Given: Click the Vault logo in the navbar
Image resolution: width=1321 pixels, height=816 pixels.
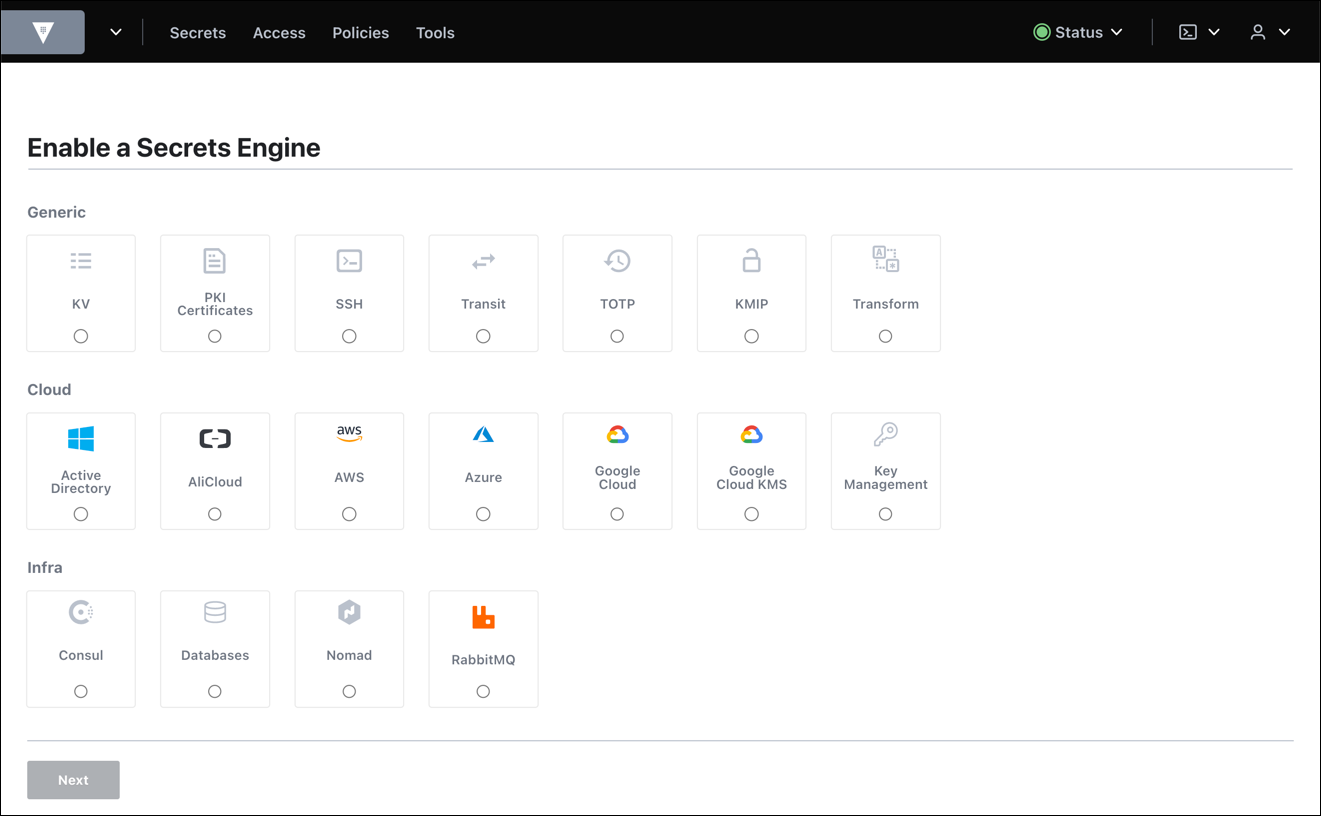Looking at the screenshot, I should [x=42, y=31].
